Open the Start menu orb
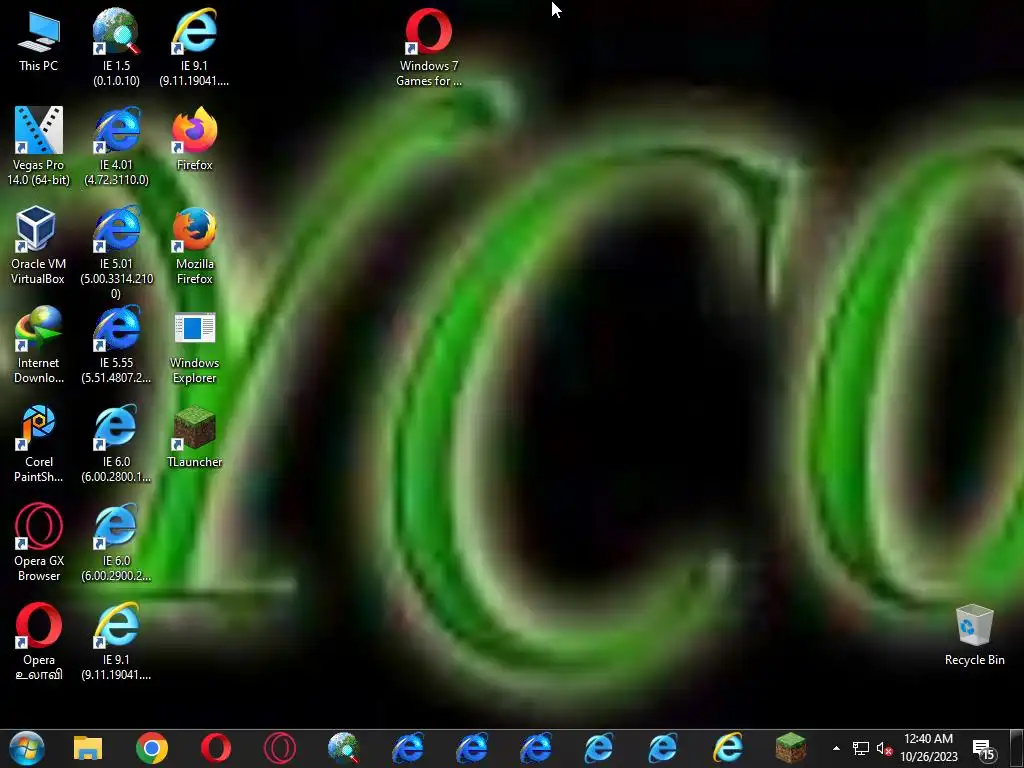The image size is (1024, 768). 27,748
